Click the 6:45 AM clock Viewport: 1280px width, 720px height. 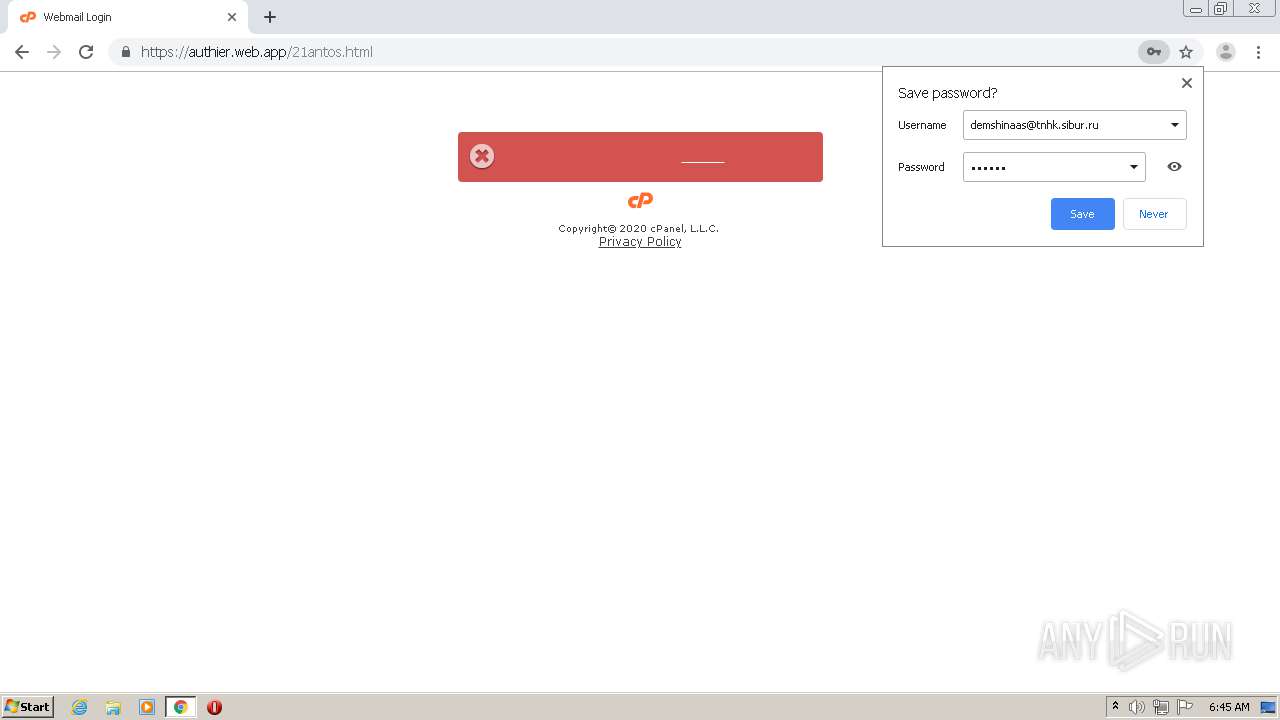[1229, 707]
